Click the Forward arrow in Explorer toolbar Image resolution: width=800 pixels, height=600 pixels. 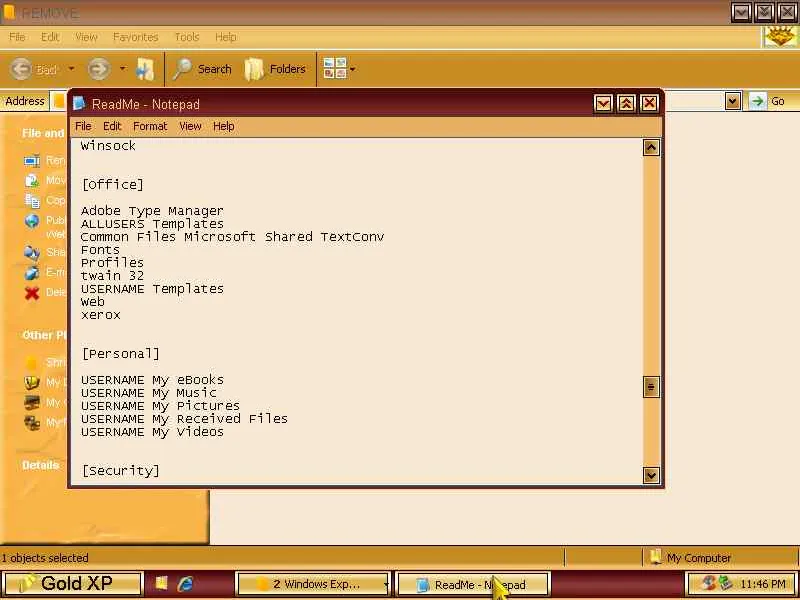[98, 69]
